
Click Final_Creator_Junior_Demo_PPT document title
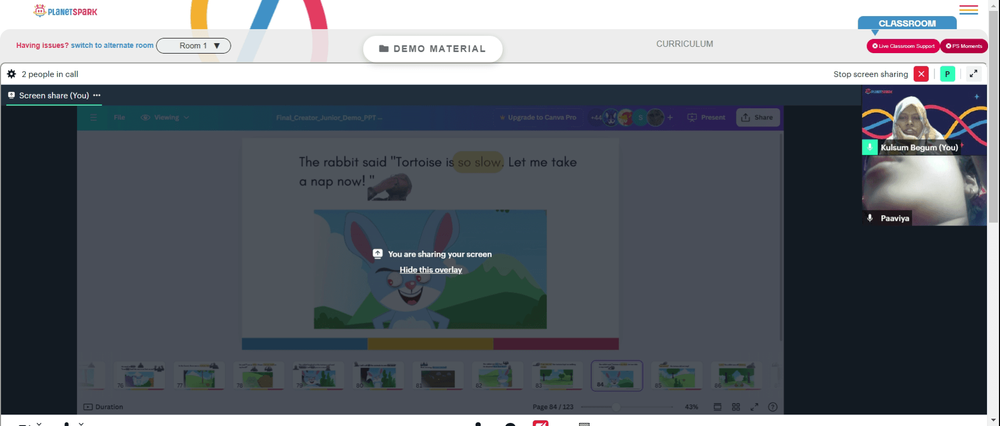(330, 117)
